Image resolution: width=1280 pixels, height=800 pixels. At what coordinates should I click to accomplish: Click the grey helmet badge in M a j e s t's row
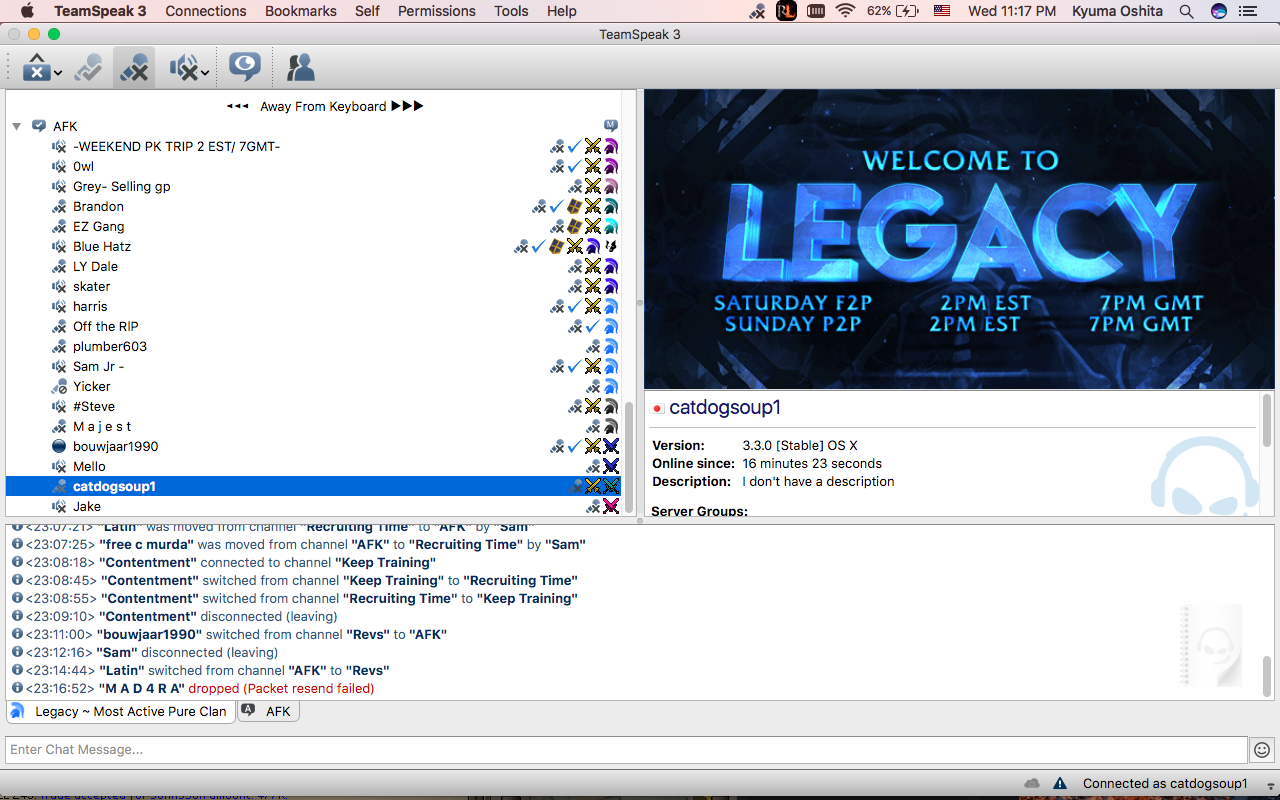click(611, 426)
